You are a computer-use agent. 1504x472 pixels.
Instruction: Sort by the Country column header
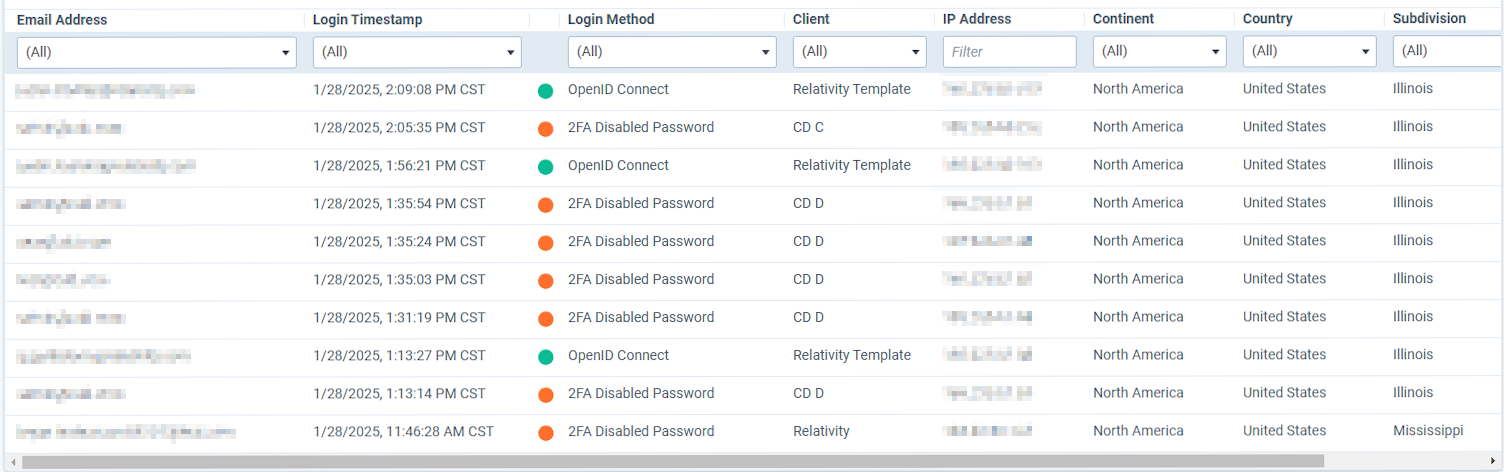click(x=1268, y=19)
